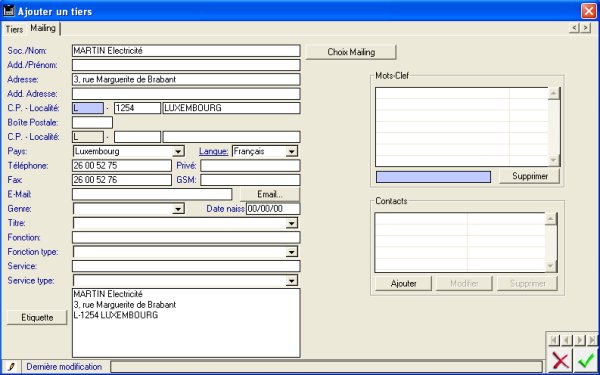Click the Langue link label
Screen dimensions: 600x375
click(214, 152)
